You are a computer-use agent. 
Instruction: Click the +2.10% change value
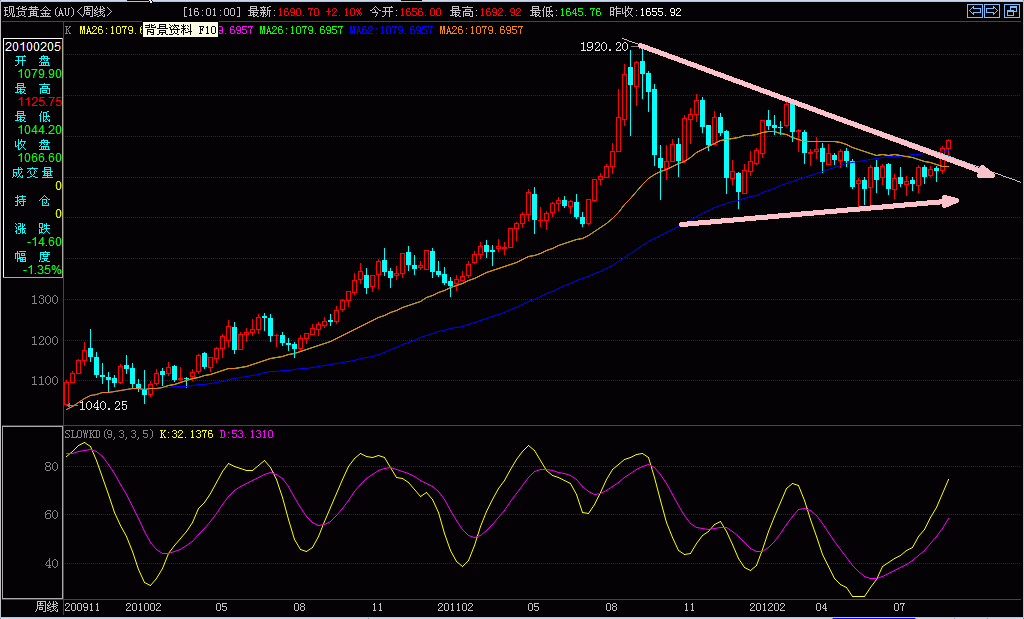(344, 12)
